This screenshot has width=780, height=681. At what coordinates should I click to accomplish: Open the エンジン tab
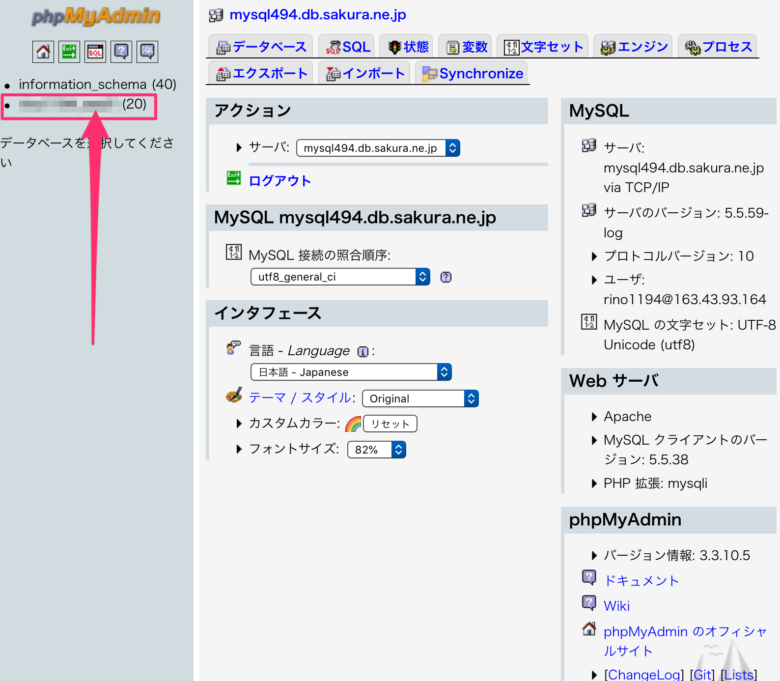point(633,47)
